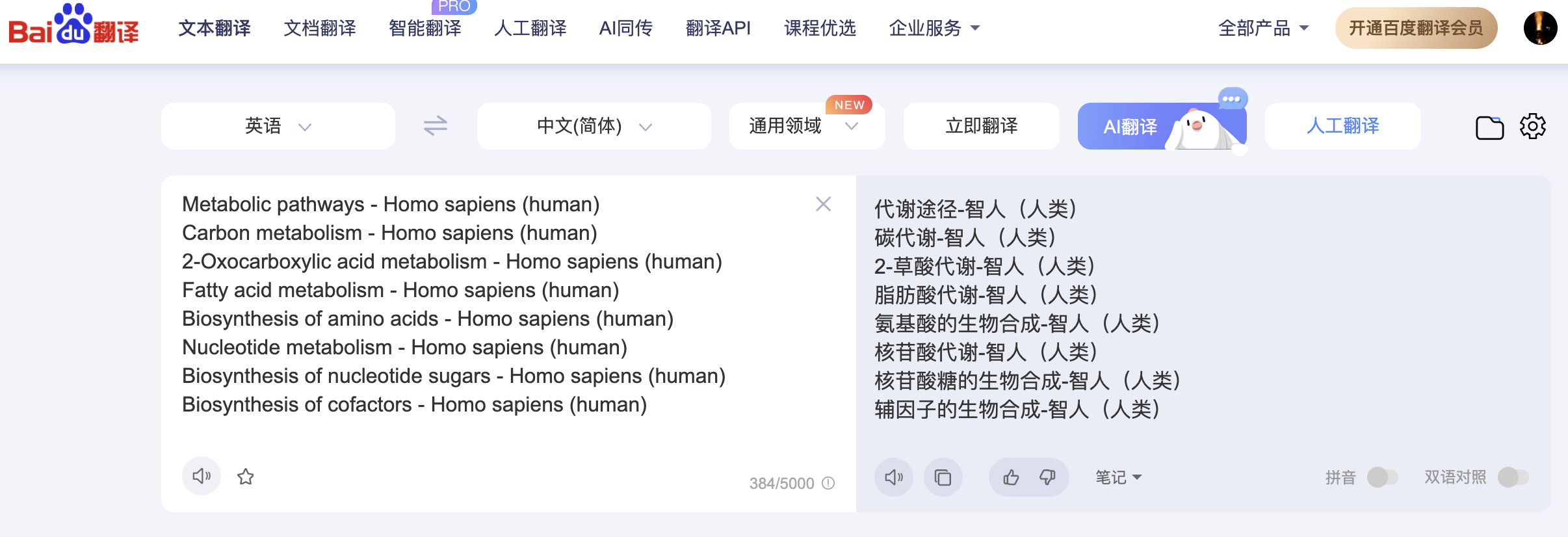This screenshot has height=537, width=1568.
Task: Click 开通百度翻译会员 membership button
Action: [1416, 27]
